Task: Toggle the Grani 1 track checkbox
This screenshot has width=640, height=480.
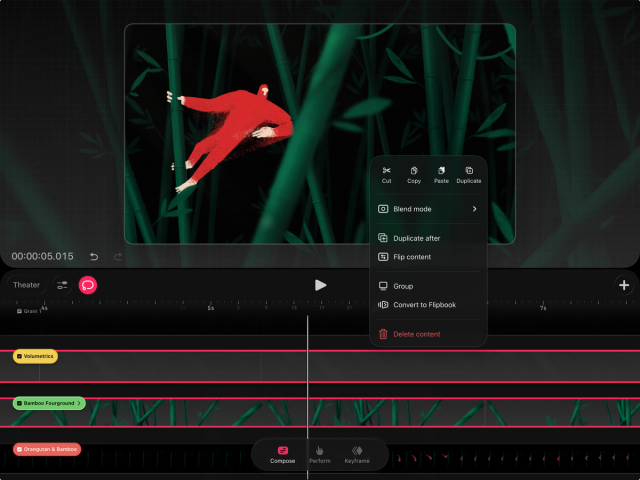Action: 19,311
